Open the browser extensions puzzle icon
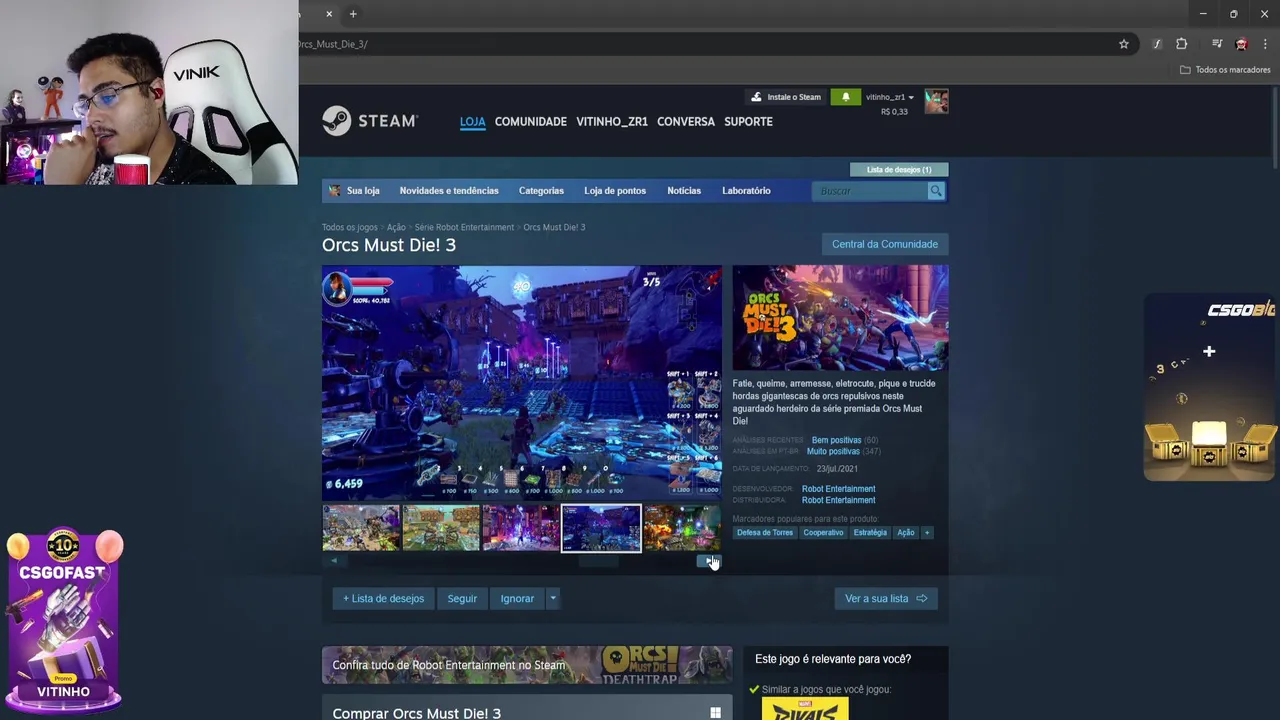 pyautogui.click(x=1181, y=44)
